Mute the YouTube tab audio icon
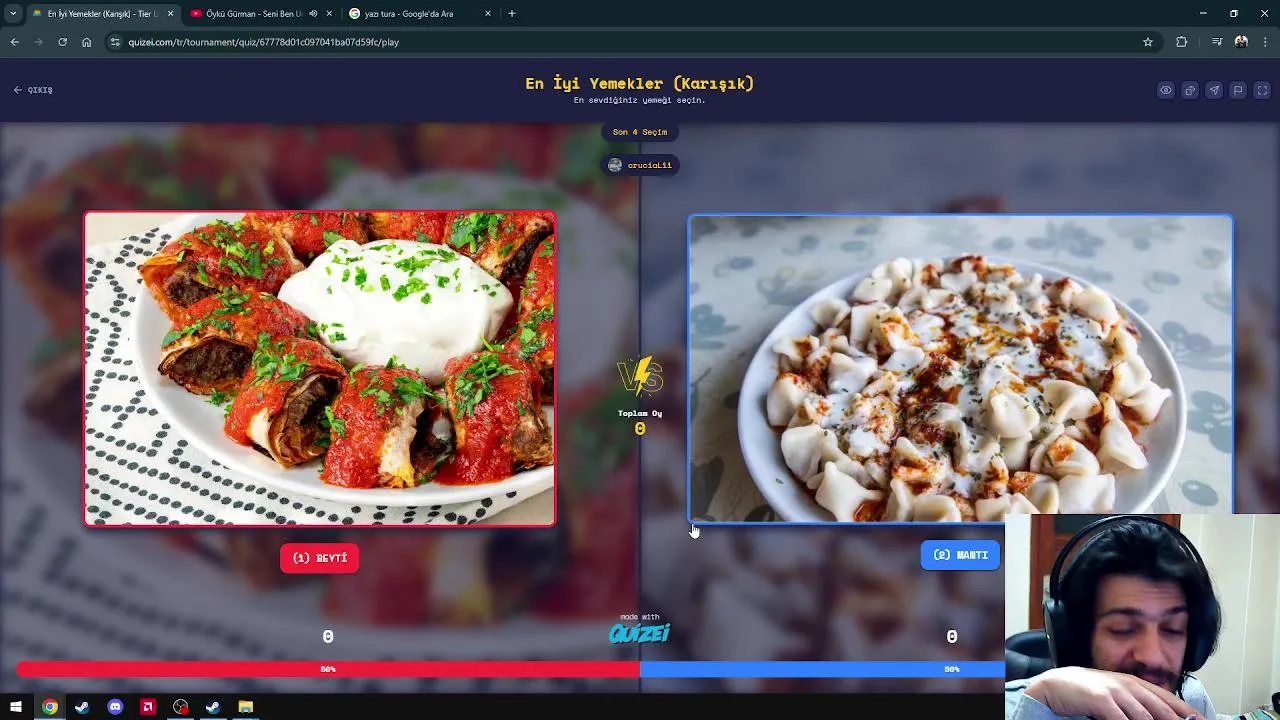This screenshot has width=1280, height=720. tap(313, 14)
